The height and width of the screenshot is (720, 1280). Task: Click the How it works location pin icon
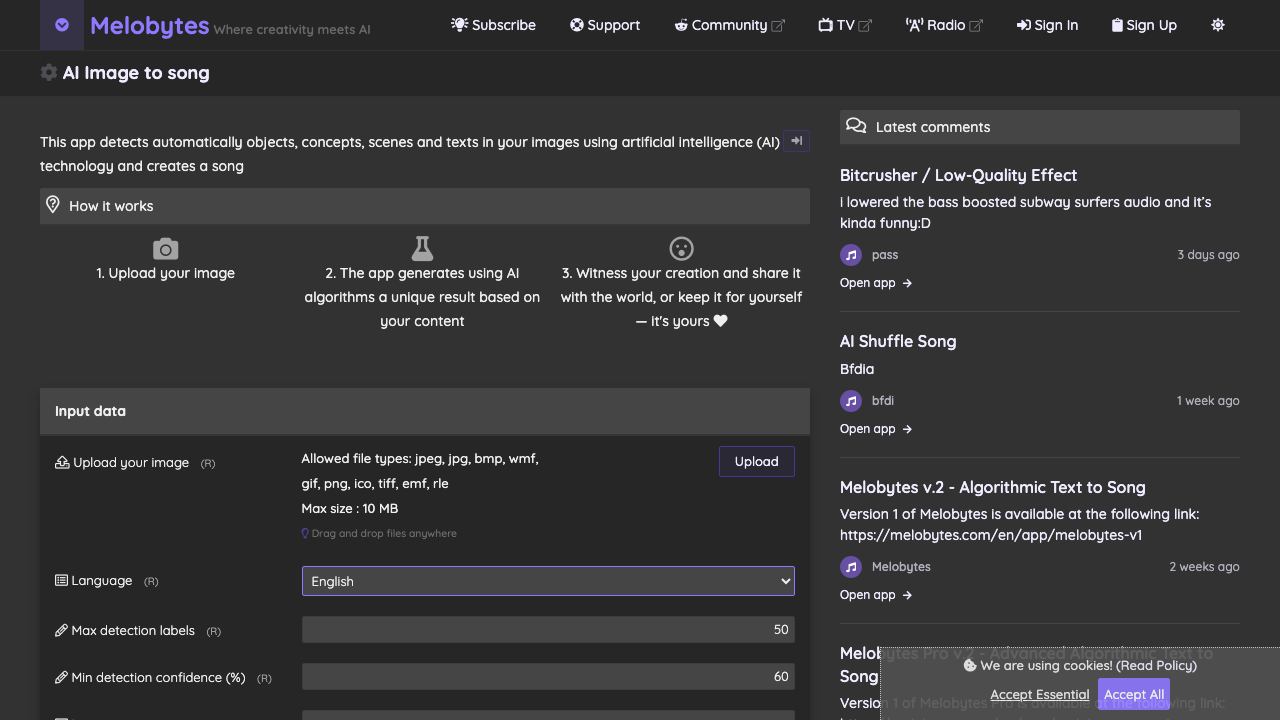pyautogui.click(x=53, y=205)
